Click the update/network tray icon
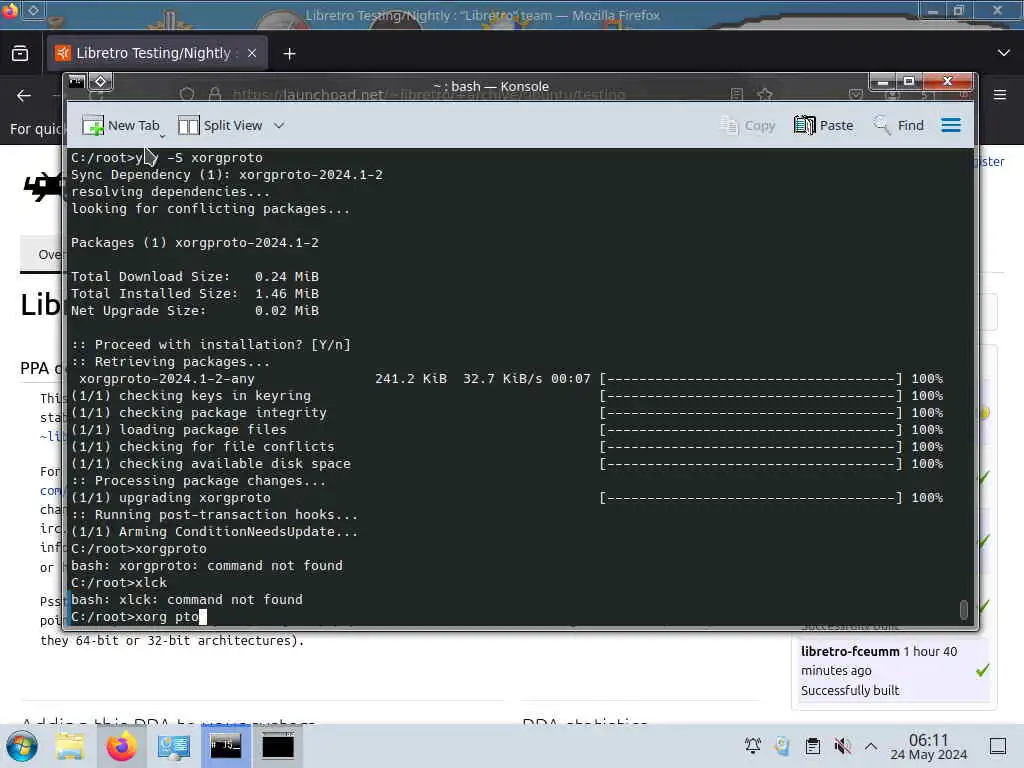The image size is (1024, 768). tap(782, 745)
